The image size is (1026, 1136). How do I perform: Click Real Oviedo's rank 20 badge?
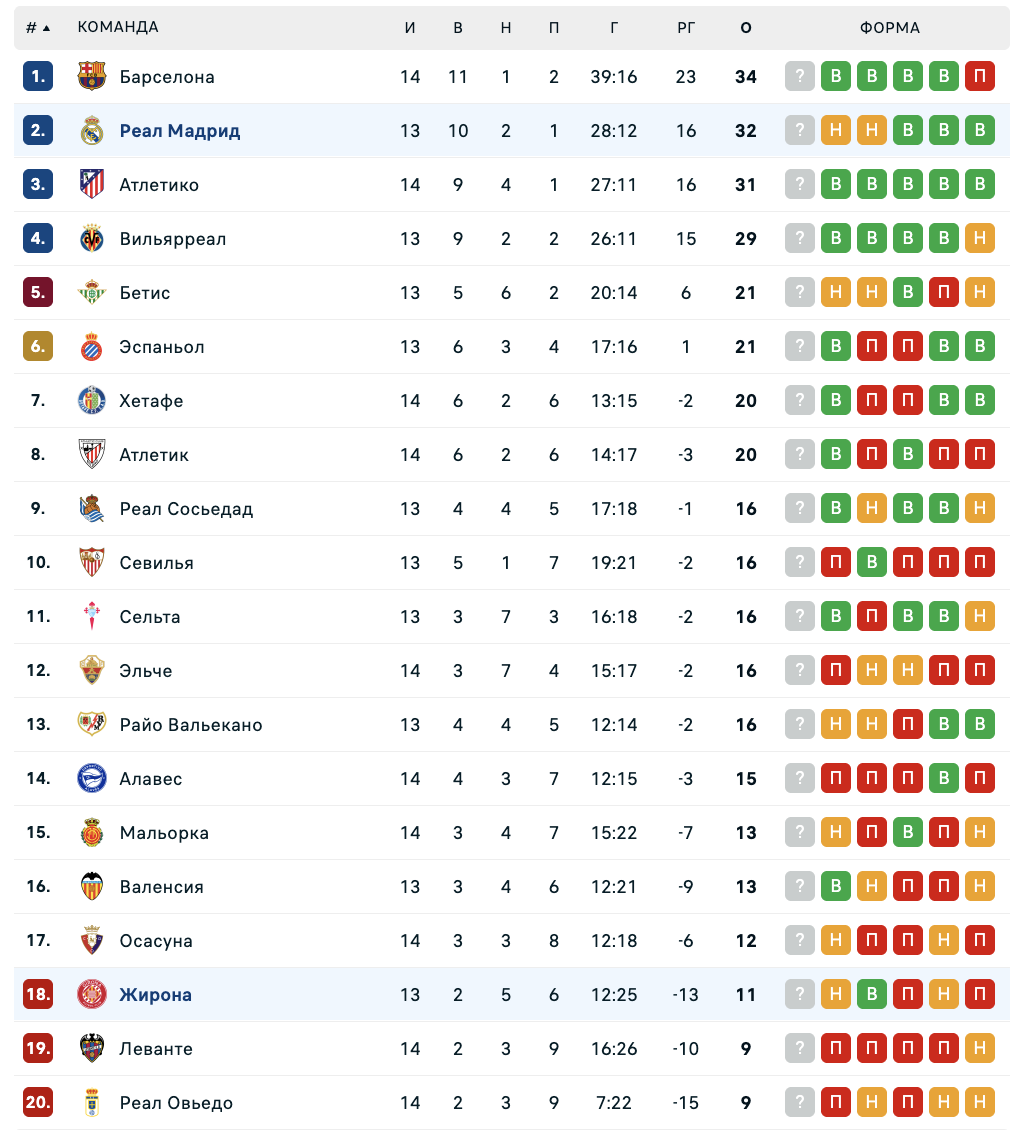pos(38,1103)
